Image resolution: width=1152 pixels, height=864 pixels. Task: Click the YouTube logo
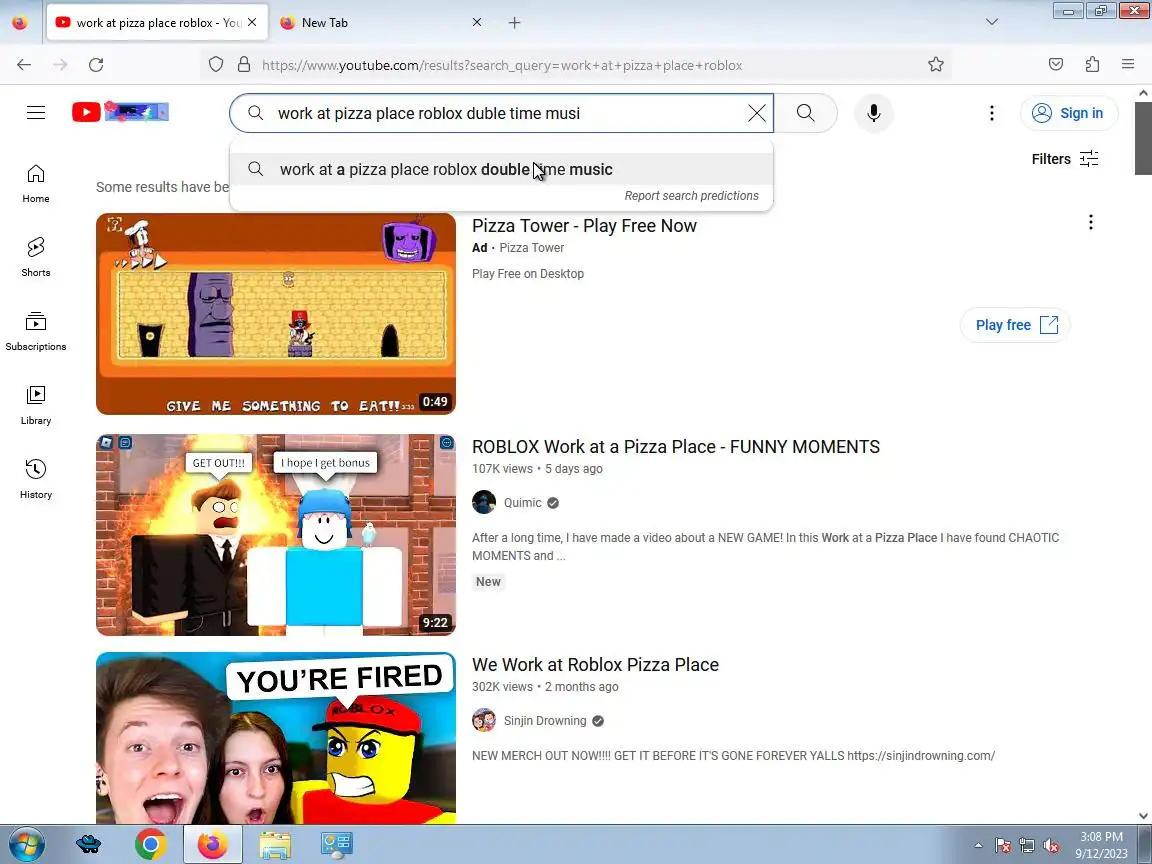coord(120,112)
